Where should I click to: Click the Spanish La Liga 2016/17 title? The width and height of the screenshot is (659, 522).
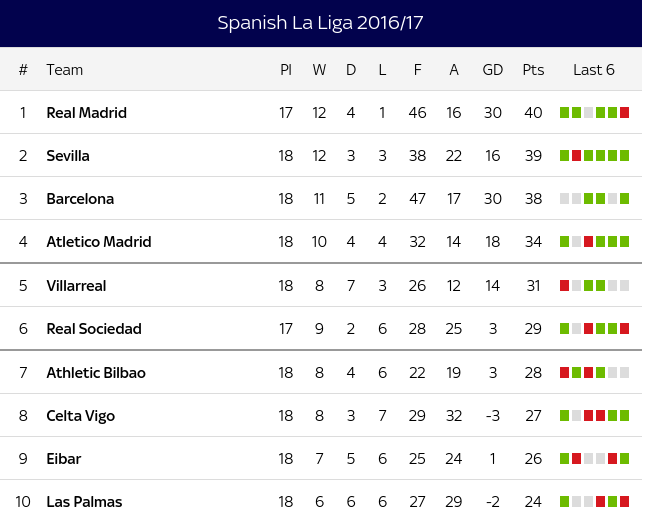coord(320,23)
